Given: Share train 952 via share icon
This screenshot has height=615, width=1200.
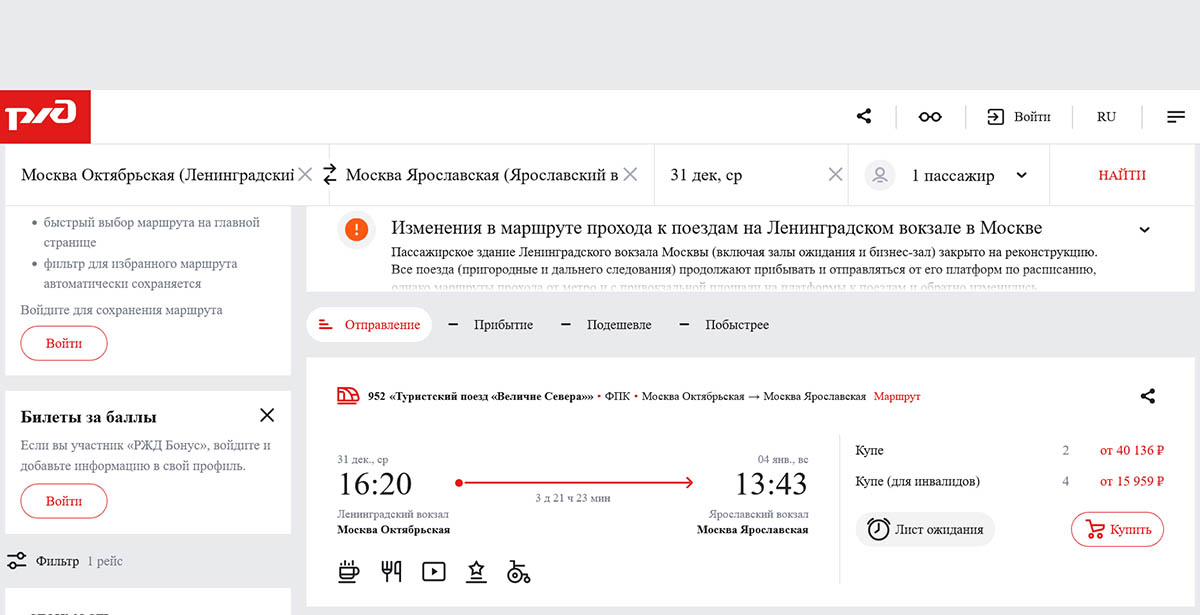Looking at the screenshot, I should pyautogui.click(x=1147, y=396).
